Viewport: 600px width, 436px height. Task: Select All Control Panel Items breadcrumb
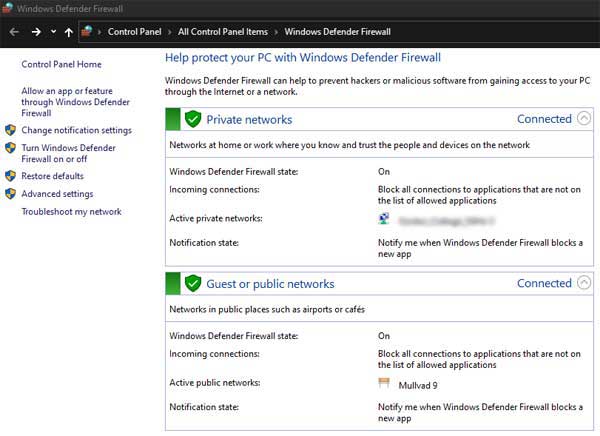223,32
